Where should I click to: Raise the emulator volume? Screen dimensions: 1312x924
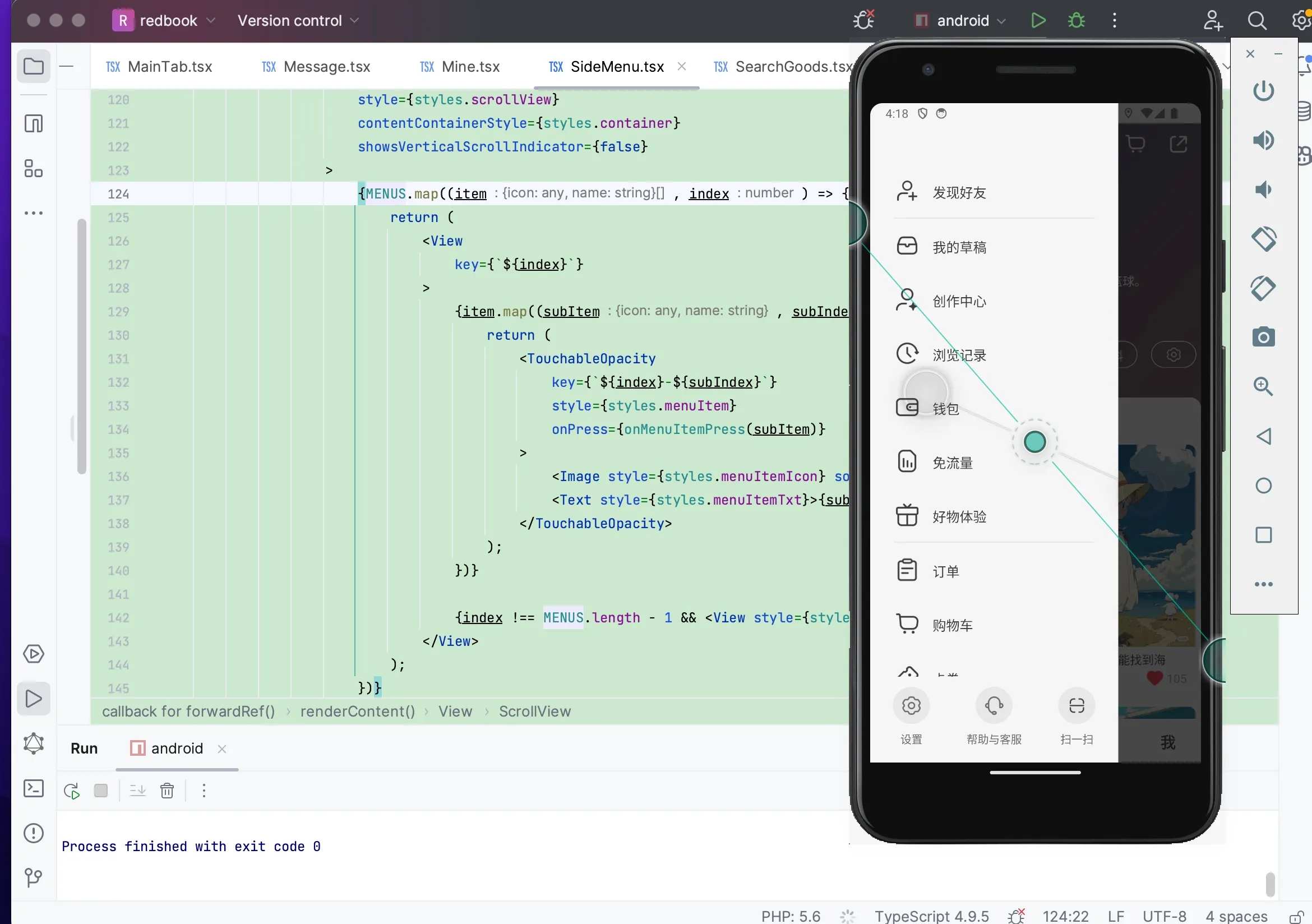click(1263, 140)
